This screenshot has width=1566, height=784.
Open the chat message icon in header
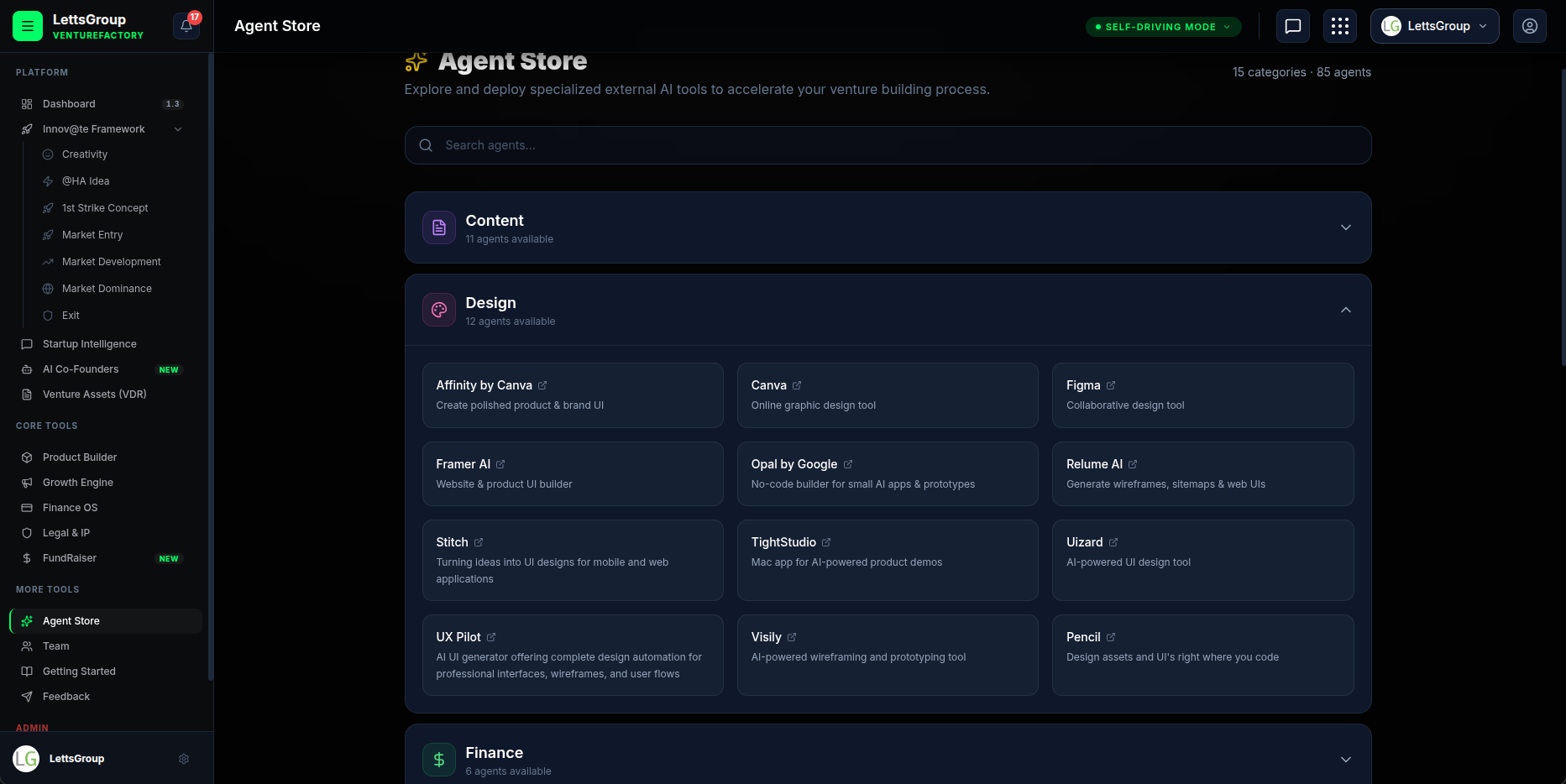click(x=1293, y=26)
